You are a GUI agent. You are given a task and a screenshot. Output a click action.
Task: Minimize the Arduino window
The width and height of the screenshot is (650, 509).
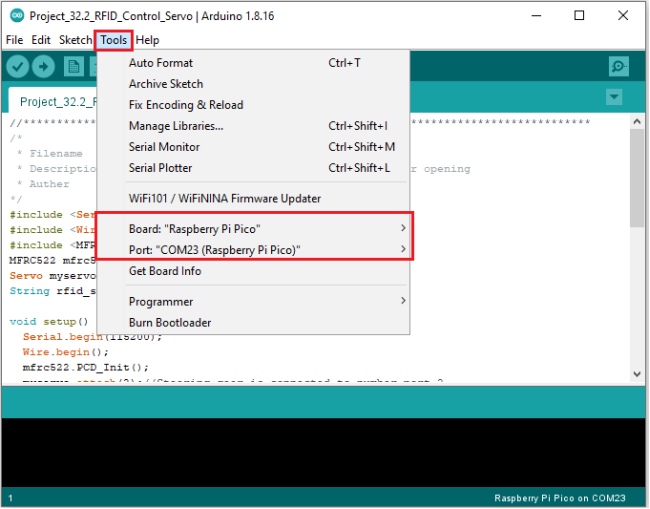coord(536,16)
